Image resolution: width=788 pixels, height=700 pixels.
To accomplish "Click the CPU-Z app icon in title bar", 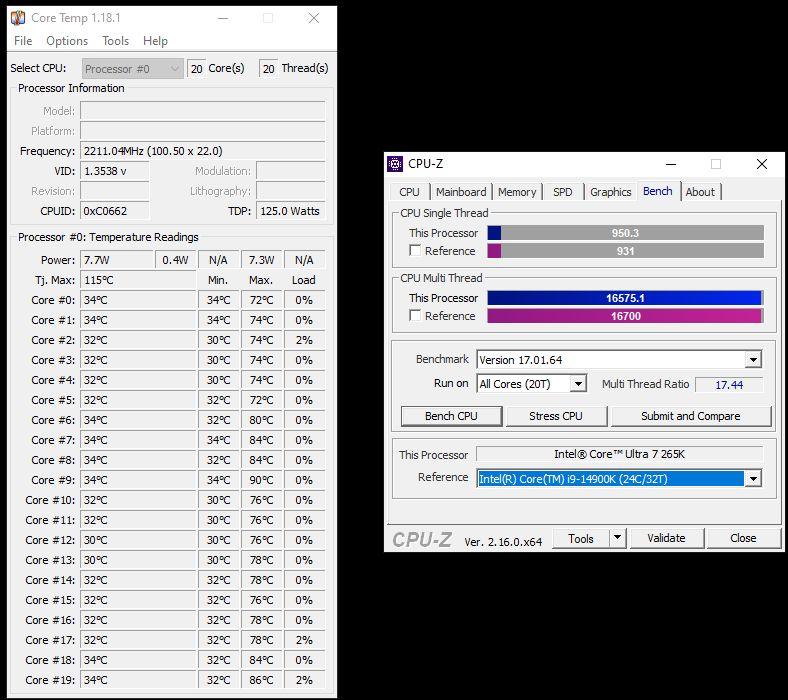I will click(x=396, y=164).
